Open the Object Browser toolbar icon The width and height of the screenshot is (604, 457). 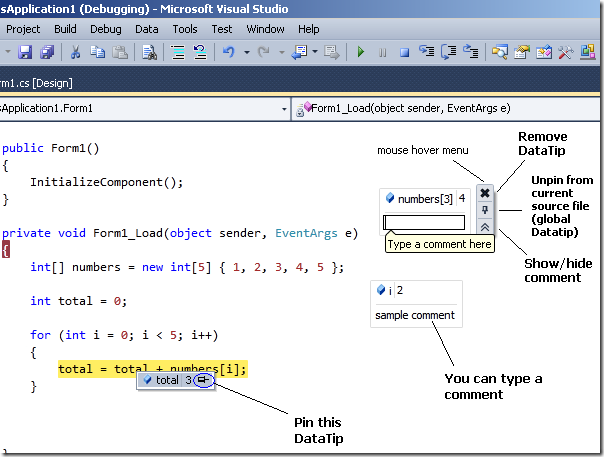(x=544, y=52)
